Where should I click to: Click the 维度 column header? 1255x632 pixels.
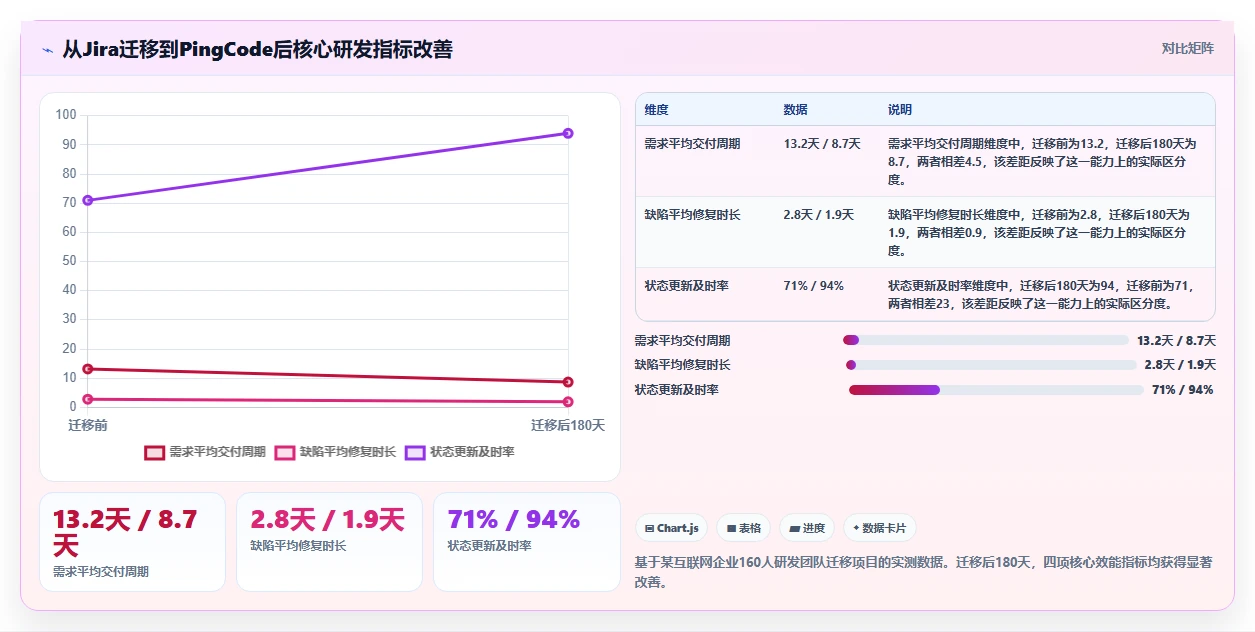coord(657,110)
